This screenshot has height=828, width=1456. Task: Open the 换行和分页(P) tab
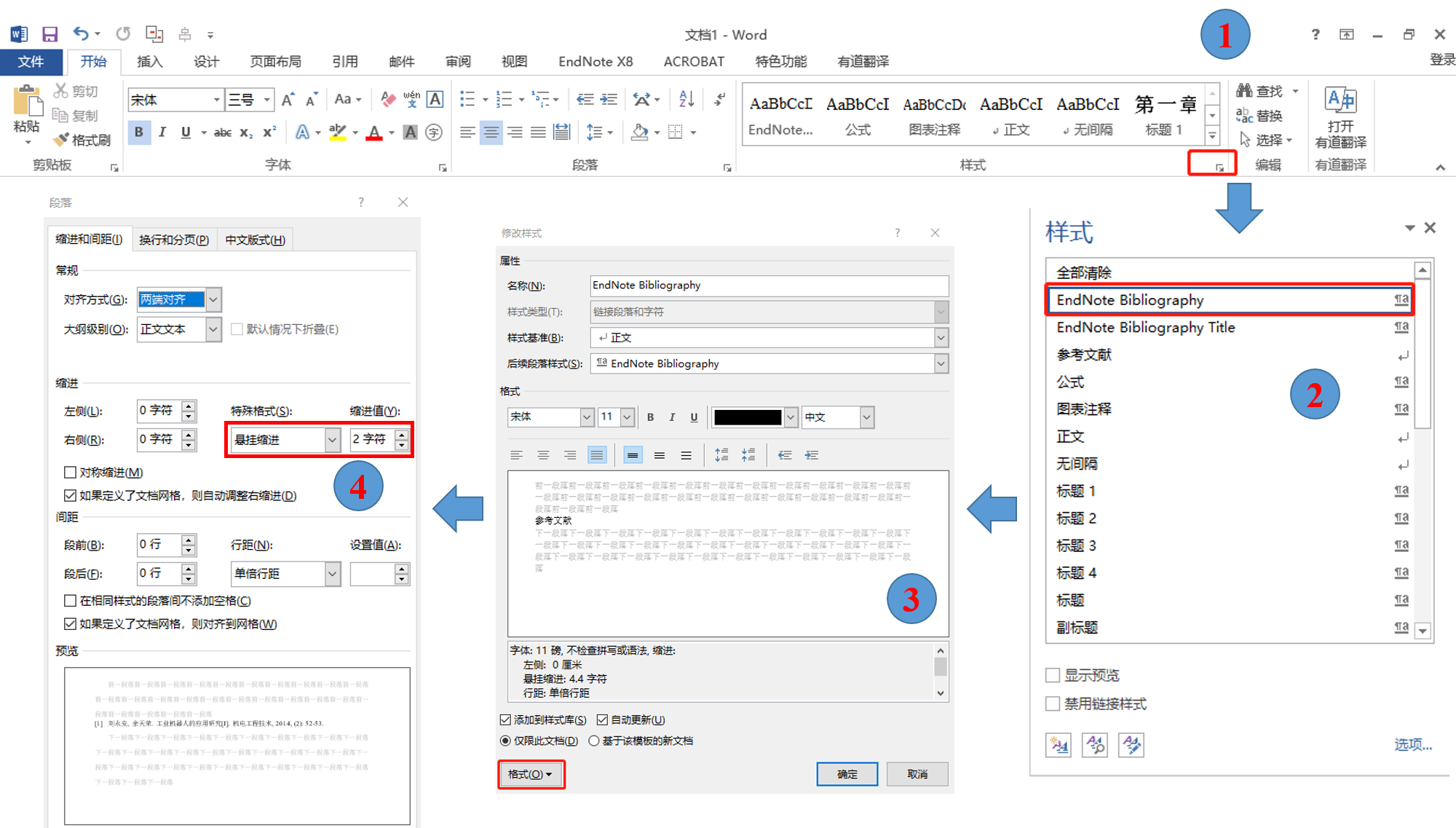[x=173, y=239]
